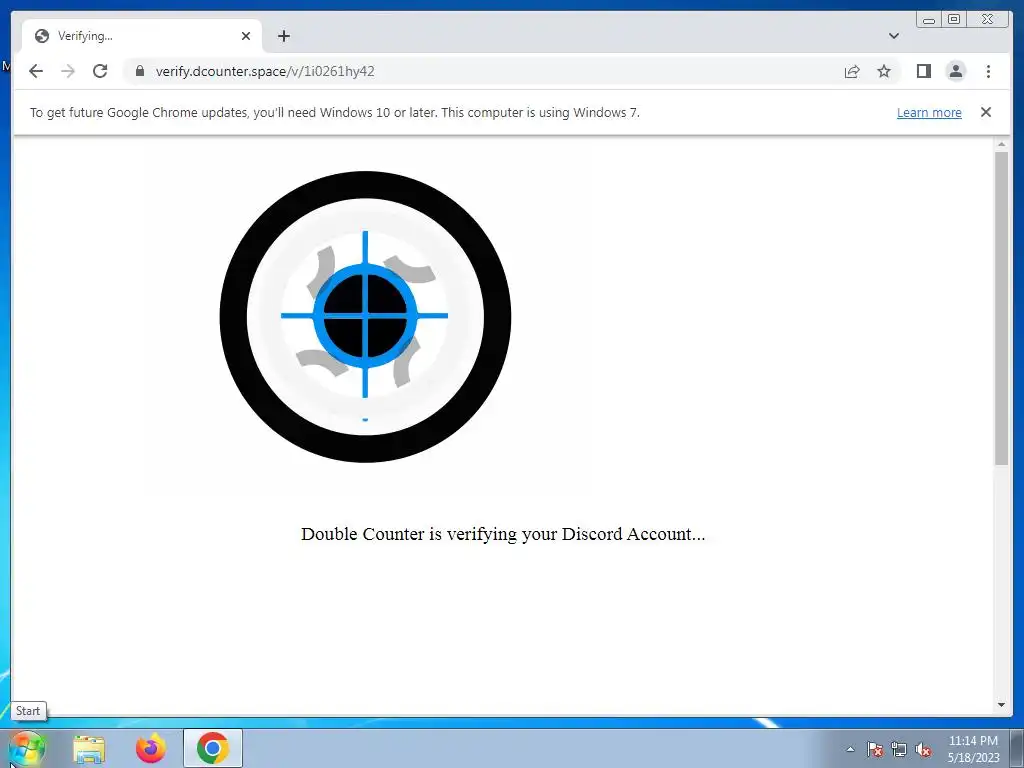Select the Verifying... tab
This screenshot has width=1024, height=768.
pyautogui.click(x=142, y=36)
